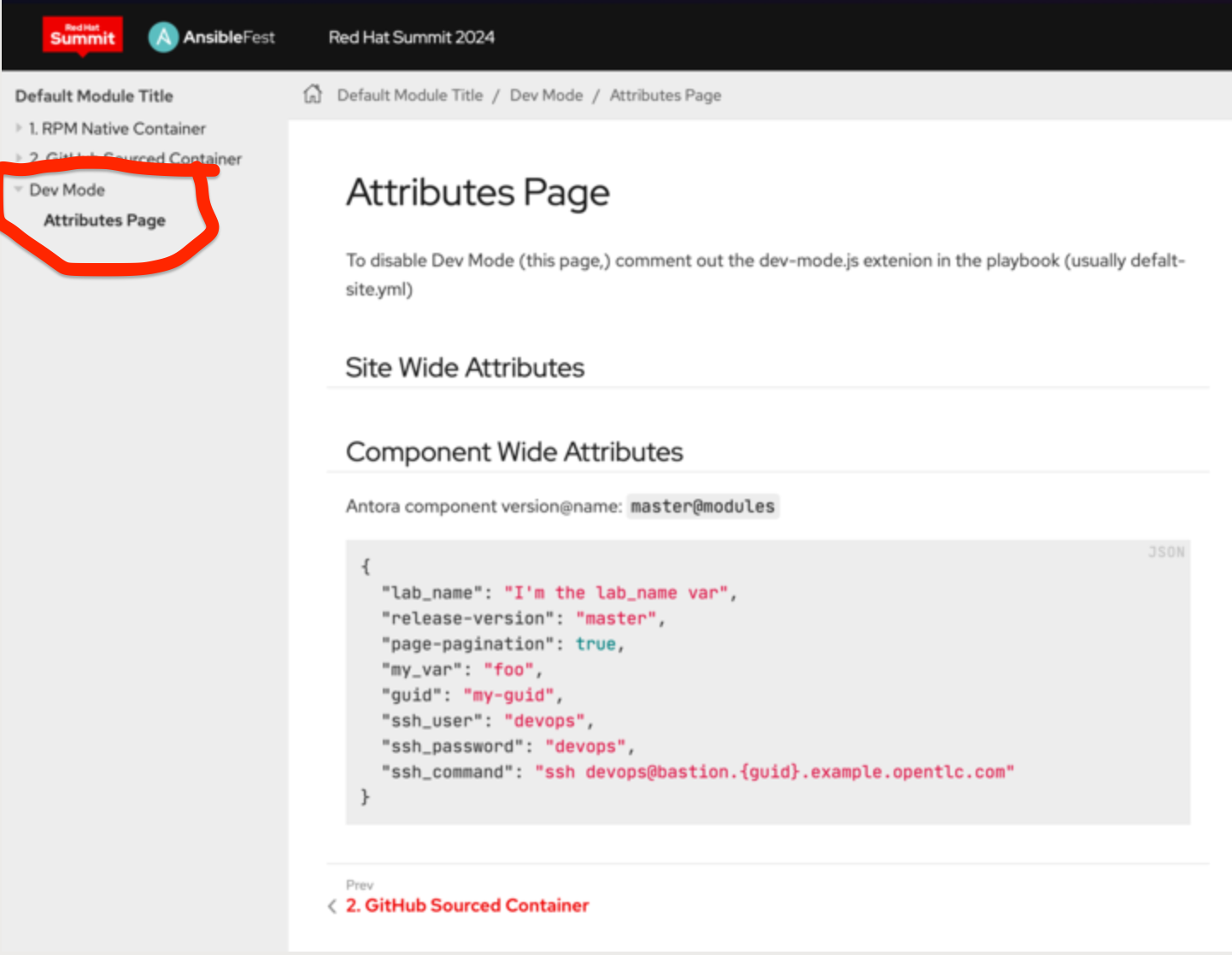Click Site Wide Attributes heading

(x=465, y=367)
